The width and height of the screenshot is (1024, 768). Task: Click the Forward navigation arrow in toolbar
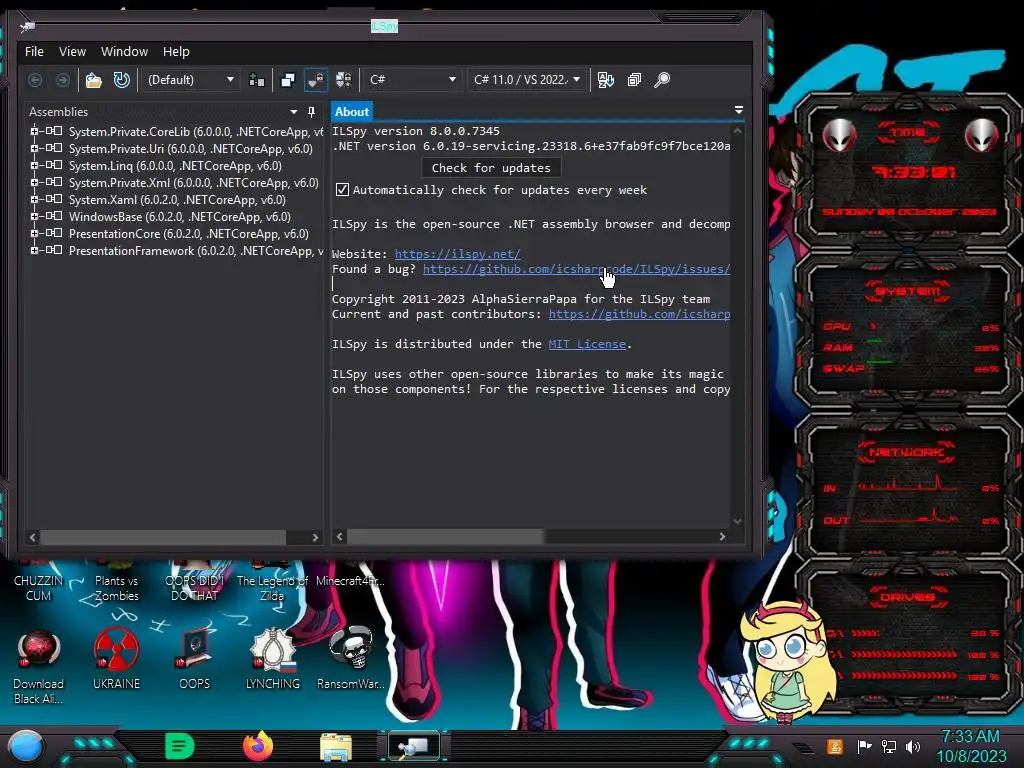(63, 80)
